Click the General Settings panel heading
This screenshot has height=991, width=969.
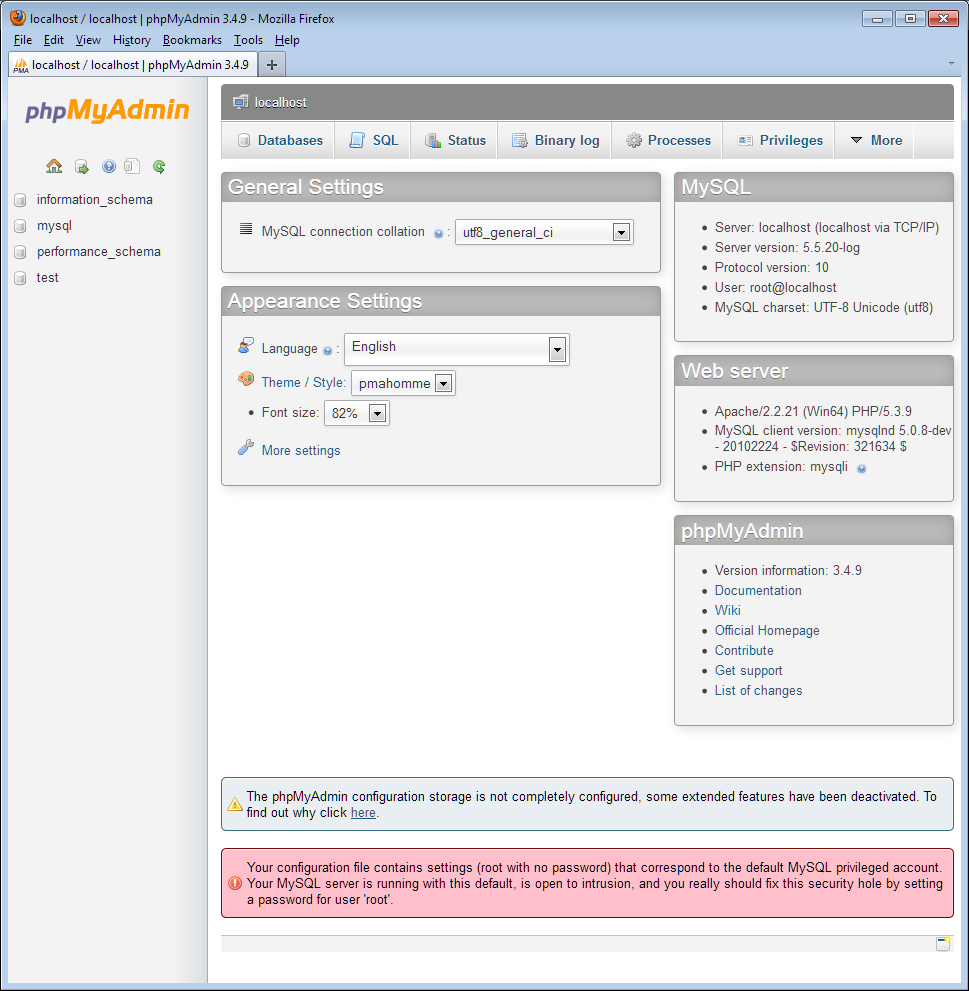click(x=441, y=187)
